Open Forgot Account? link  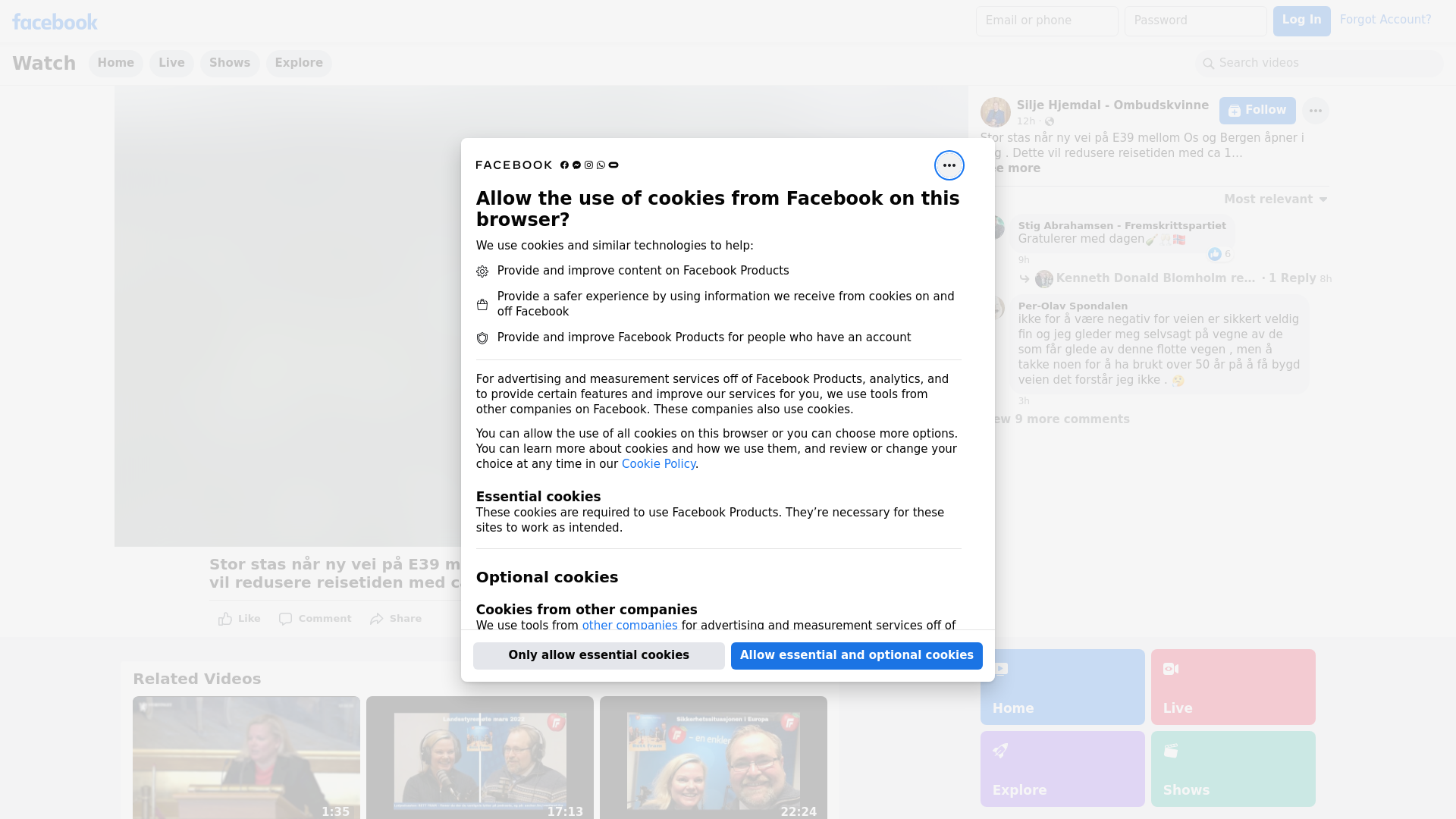tap(1385, 20)
